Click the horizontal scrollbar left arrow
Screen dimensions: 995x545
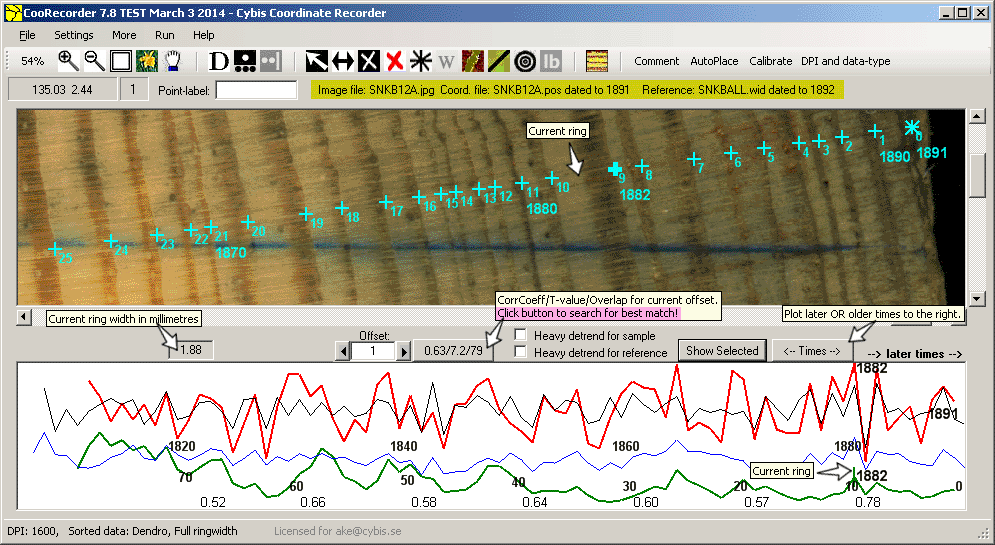point(24,316)
